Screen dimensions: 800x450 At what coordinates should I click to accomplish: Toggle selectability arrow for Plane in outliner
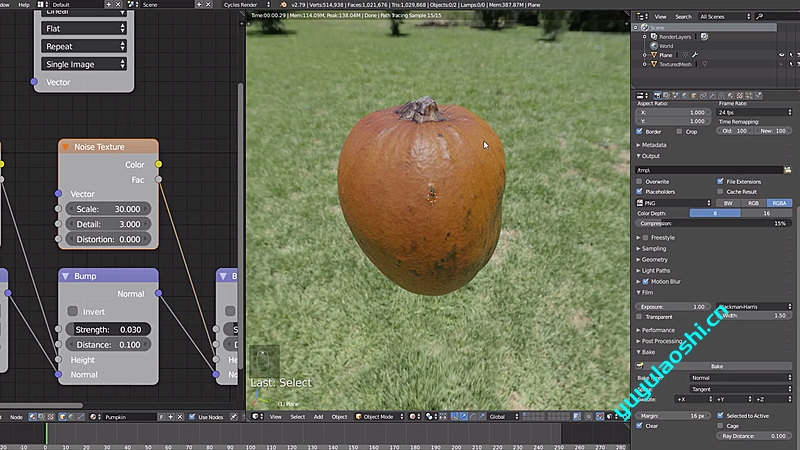[x=791, y=55]
